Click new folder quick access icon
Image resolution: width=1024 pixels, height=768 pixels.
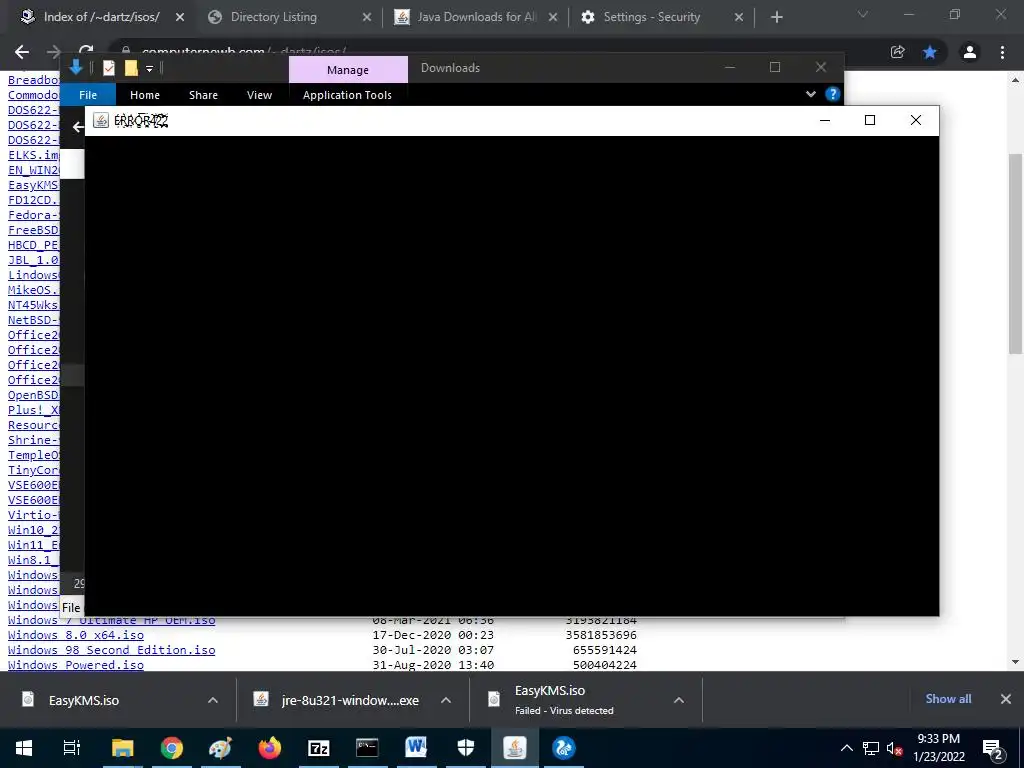[131, 68]
